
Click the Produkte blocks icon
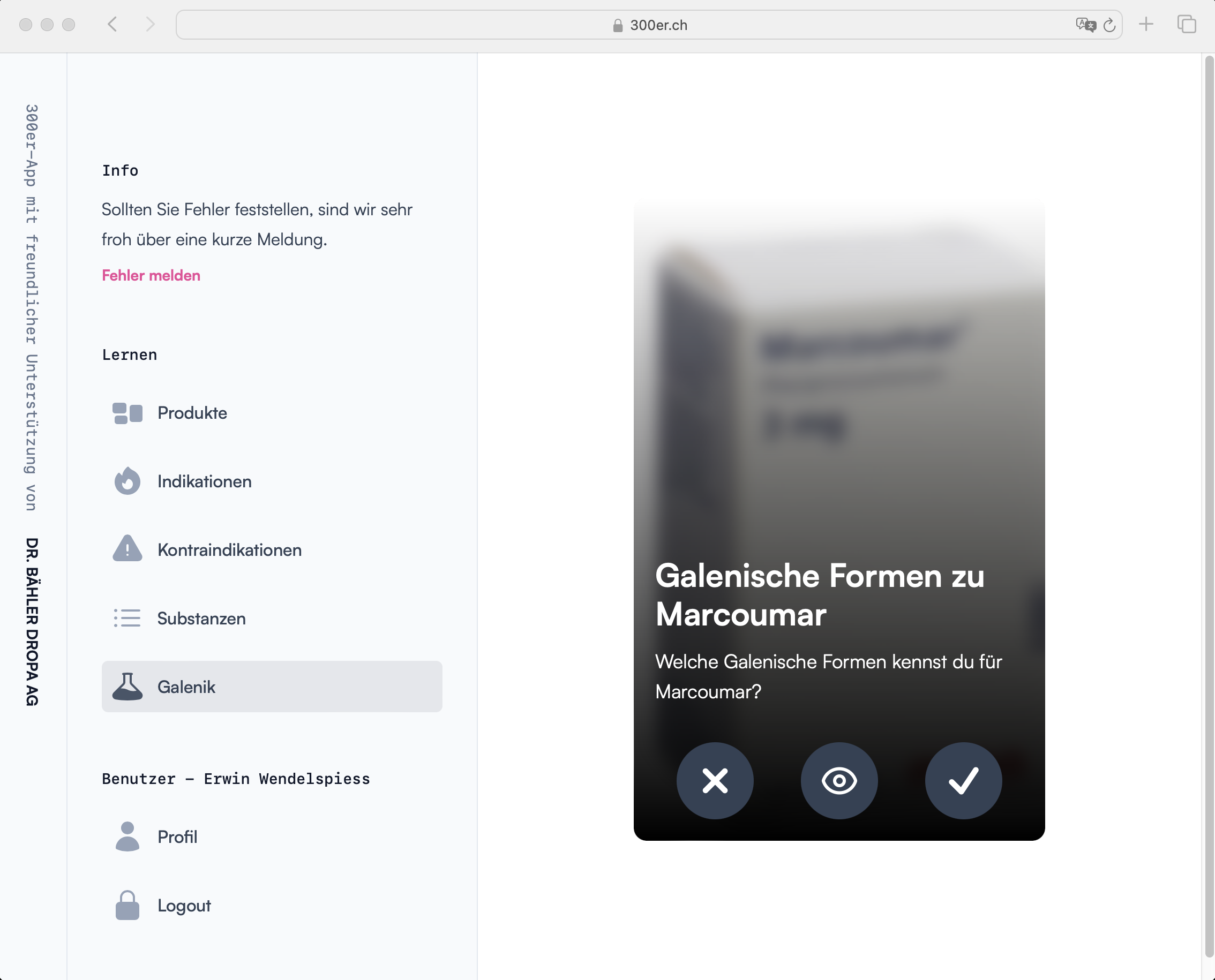coord(127,413)
